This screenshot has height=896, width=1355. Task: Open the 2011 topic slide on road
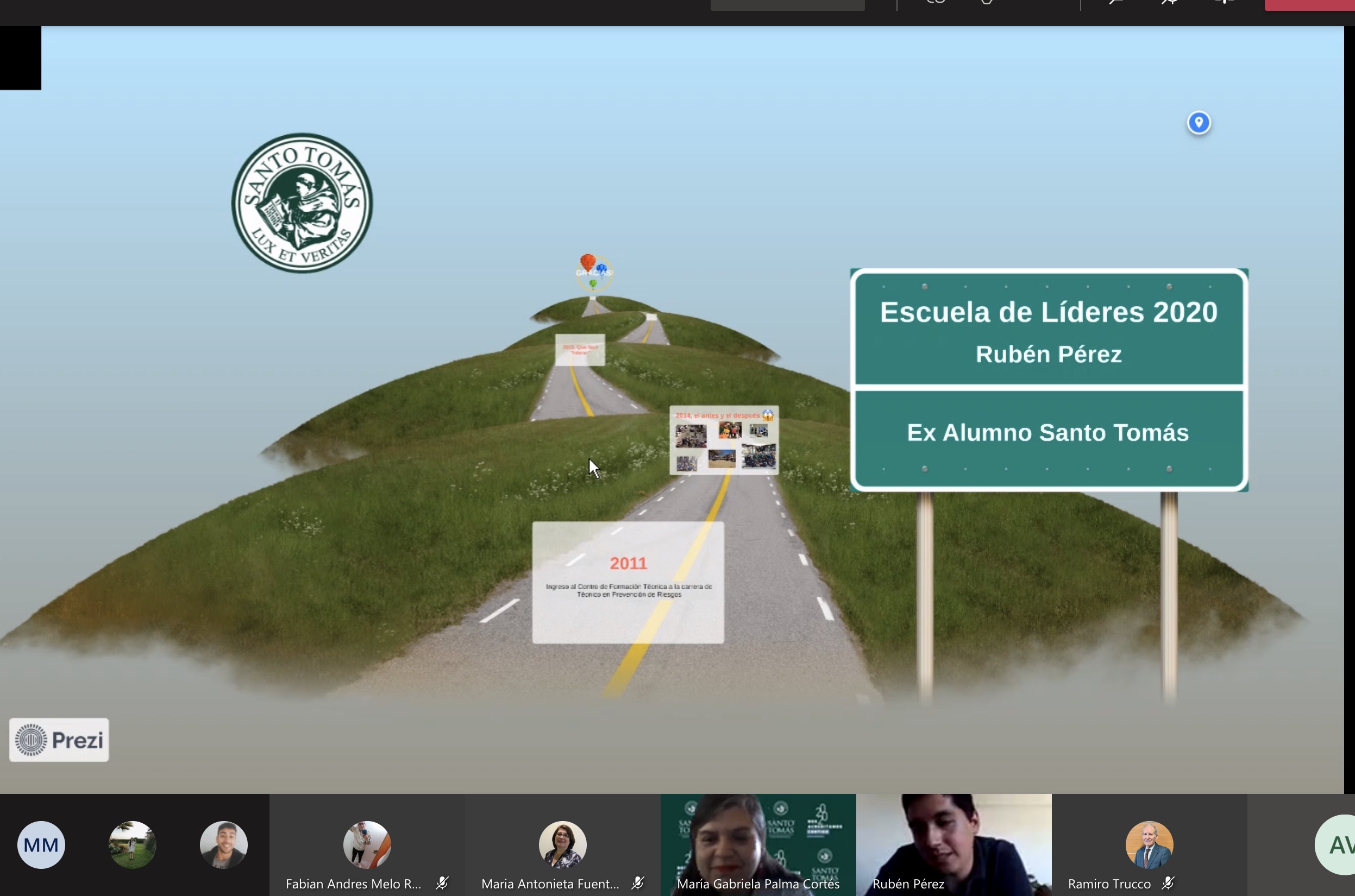pyautogui.click(x=628, y=582)
